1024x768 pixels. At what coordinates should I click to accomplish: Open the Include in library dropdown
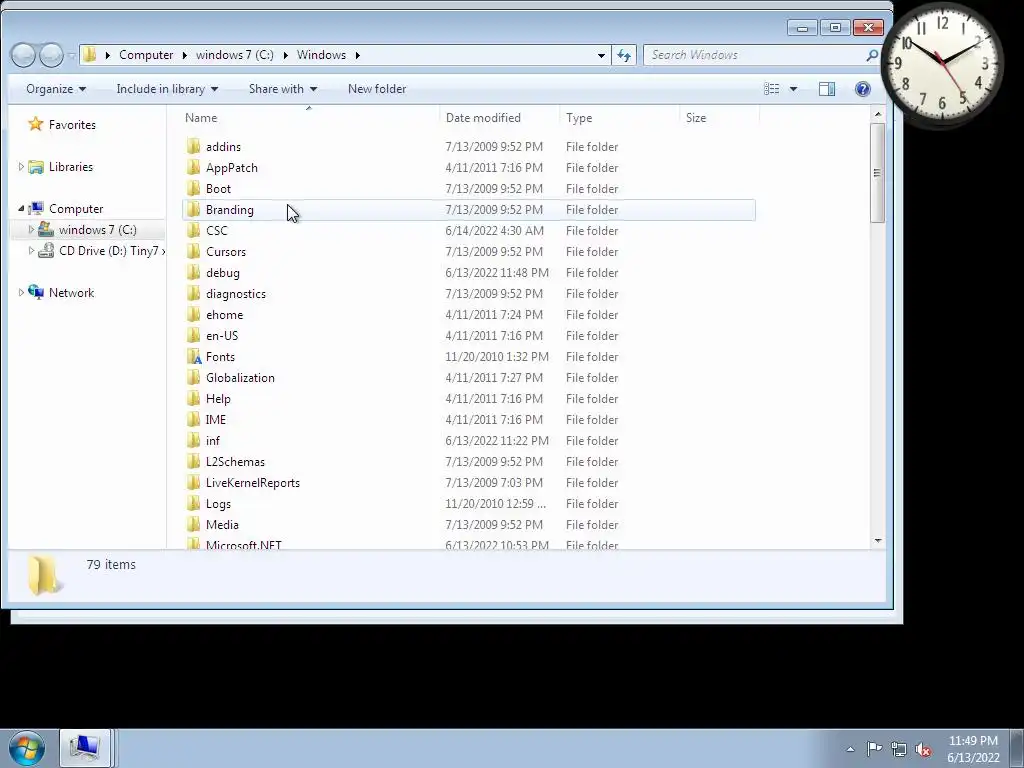167,89
